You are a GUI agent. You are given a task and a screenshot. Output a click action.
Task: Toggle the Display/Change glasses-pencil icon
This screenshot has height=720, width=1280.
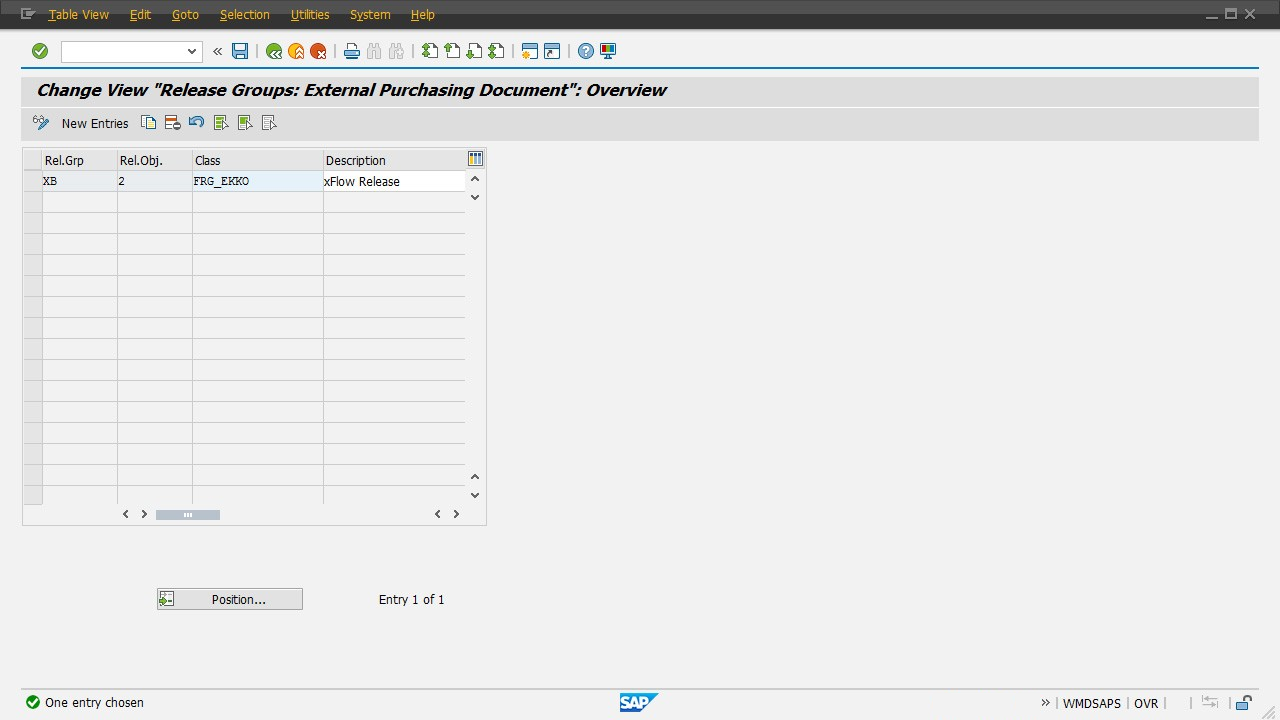tap(41, 123)
